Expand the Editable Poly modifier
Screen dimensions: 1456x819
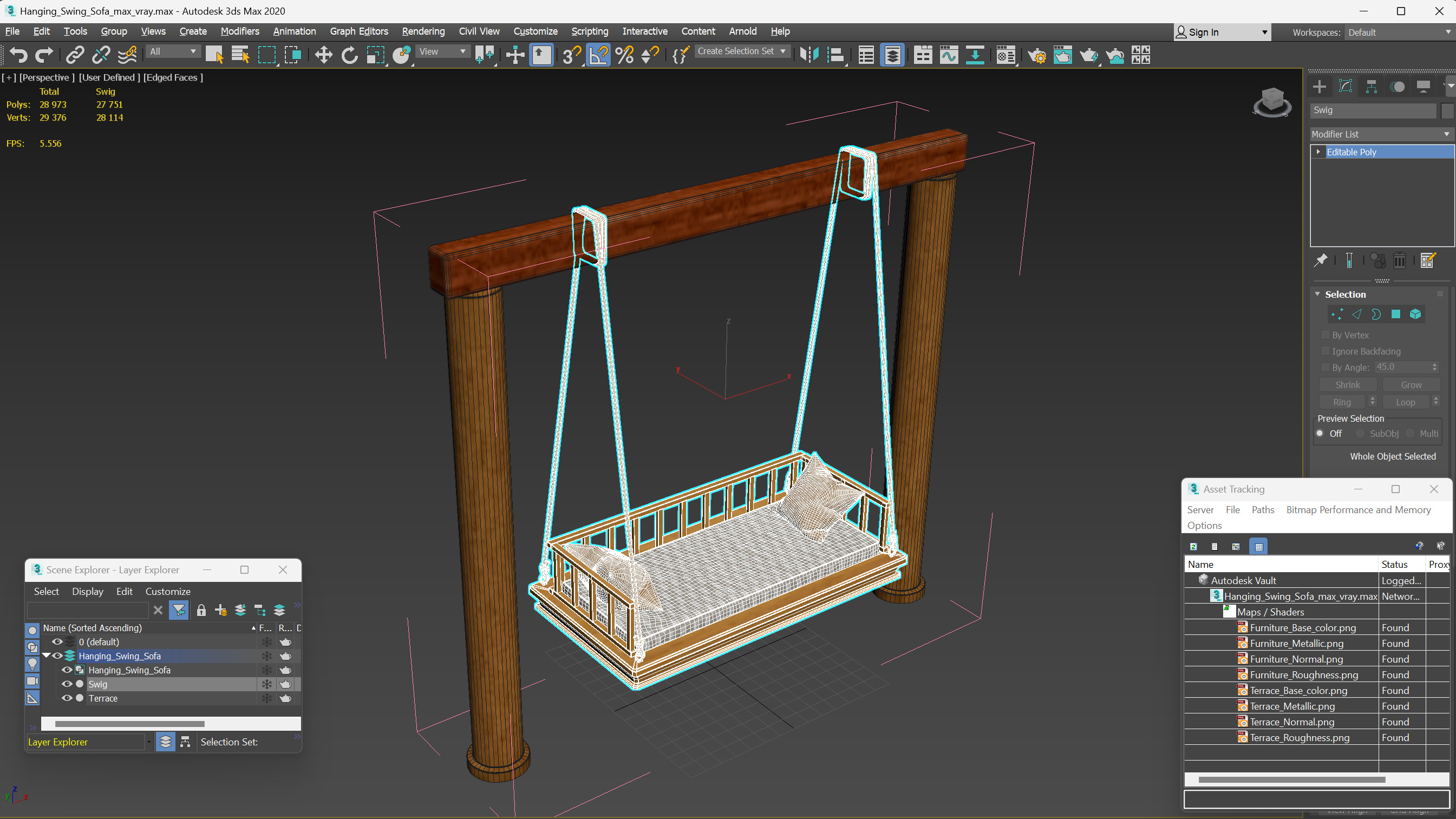coord(1318,152)
